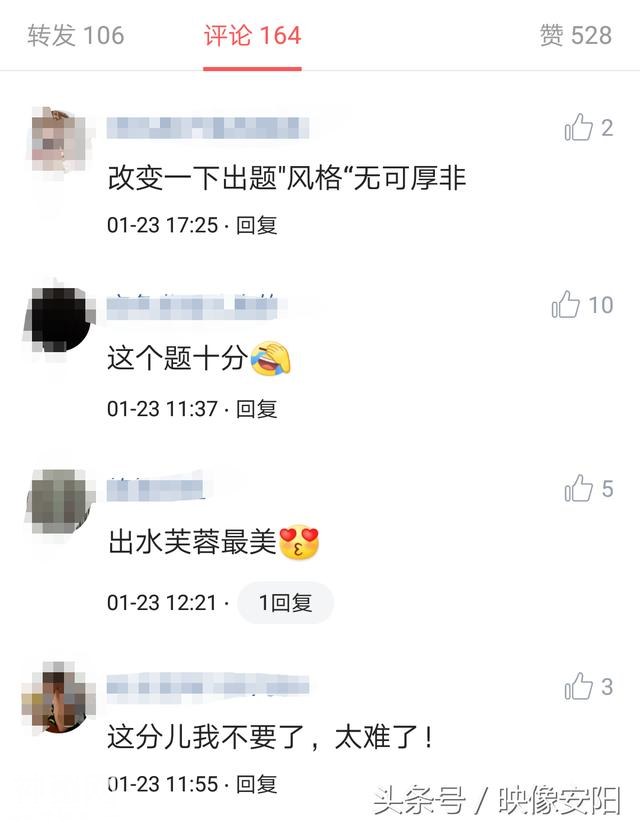The height and width of the screenshot is (827, 640).
Task: Like the comment with 2 likes
Action: [578, 128]
